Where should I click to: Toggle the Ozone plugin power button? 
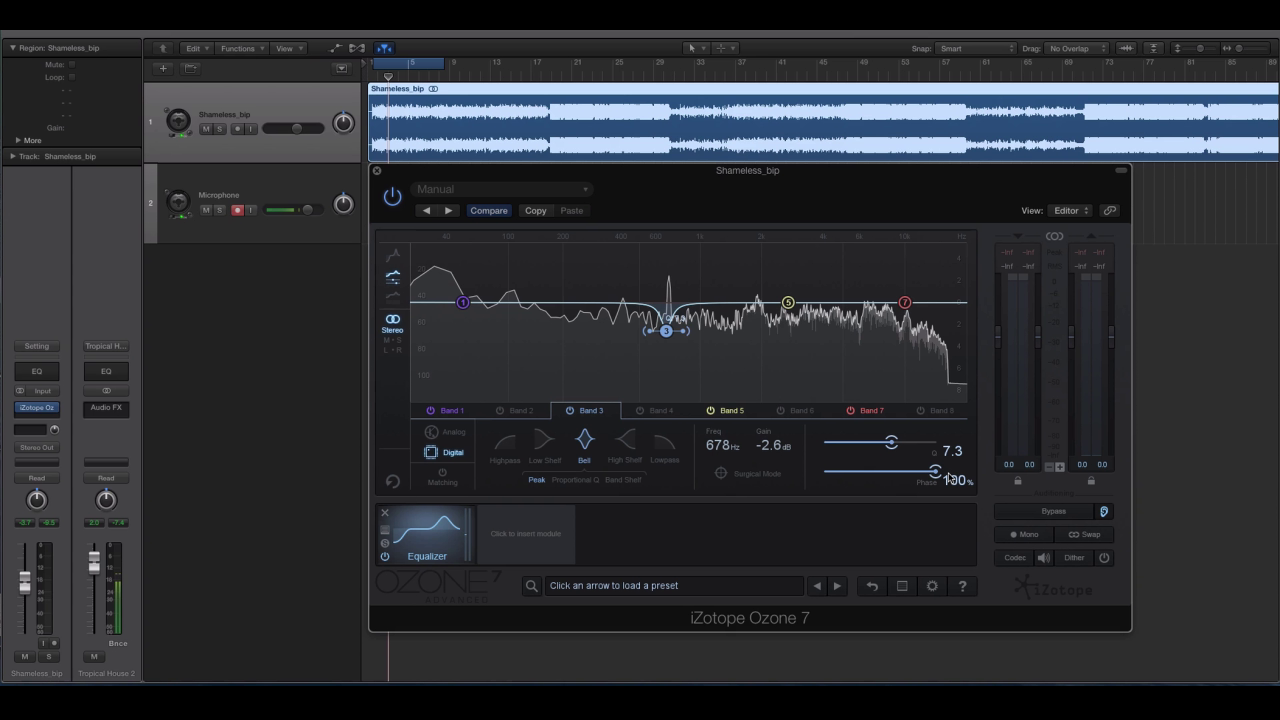tap(392, 196)
